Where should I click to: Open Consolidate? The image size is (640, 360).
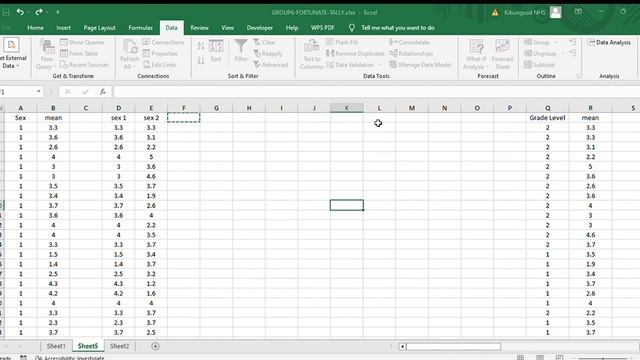coord(409,42)
